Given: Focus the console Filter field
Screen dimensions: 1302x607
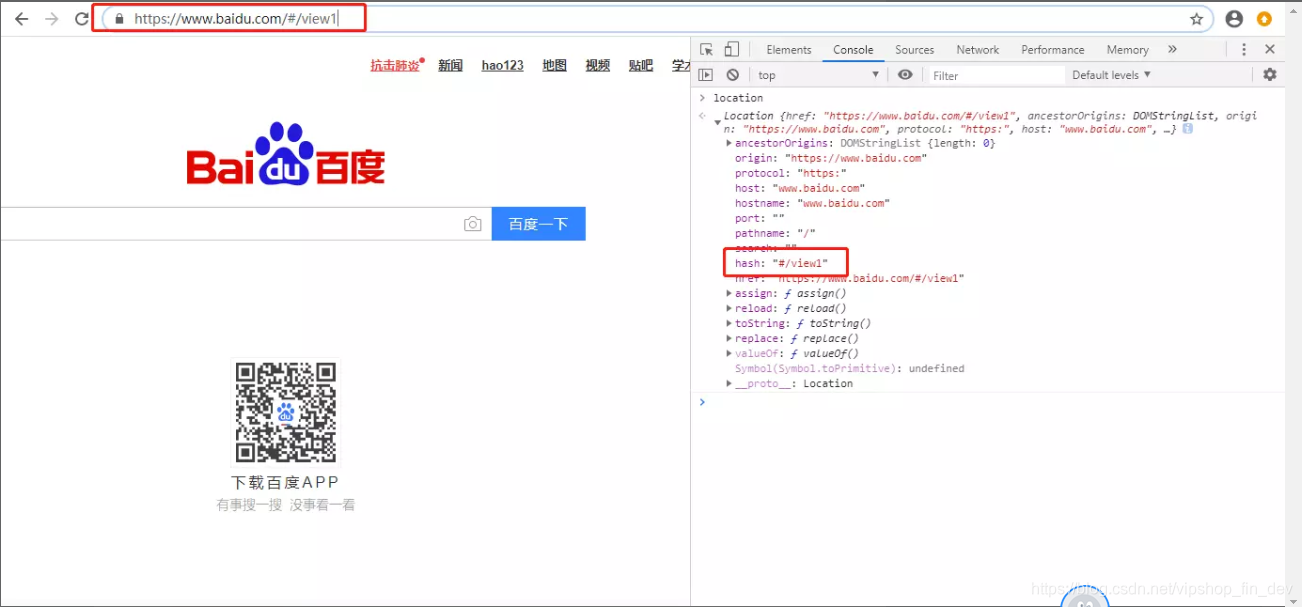Looking at the screenshot, I should [996, 75].
